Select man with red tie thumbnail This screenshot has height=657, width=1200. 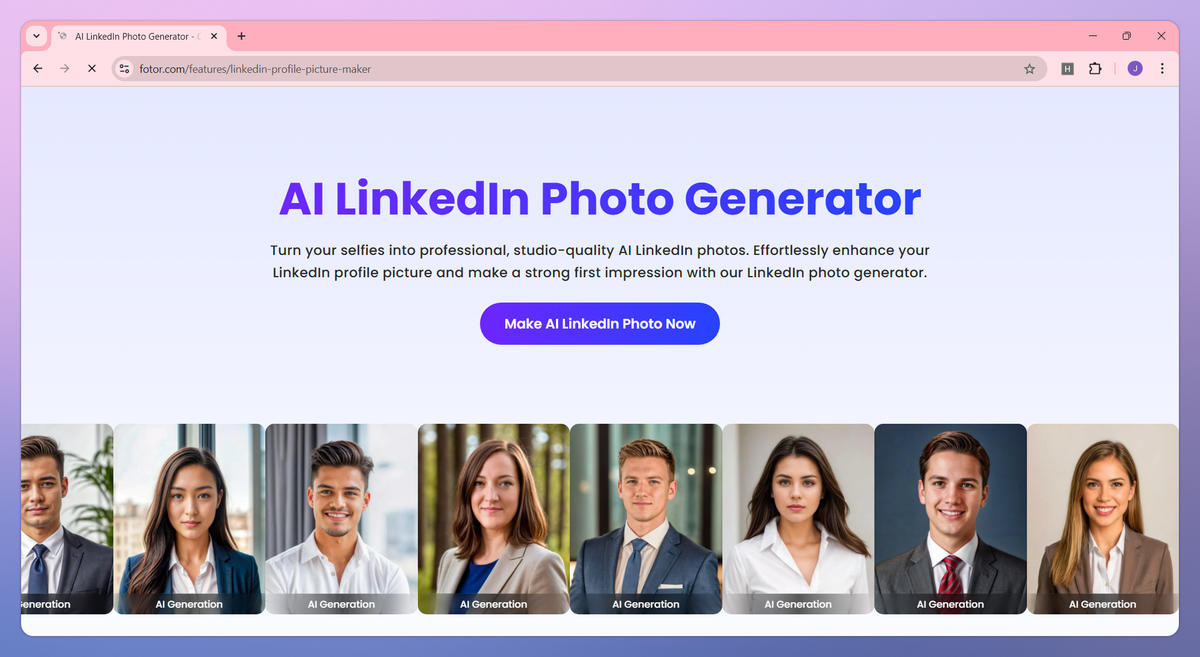950,519
